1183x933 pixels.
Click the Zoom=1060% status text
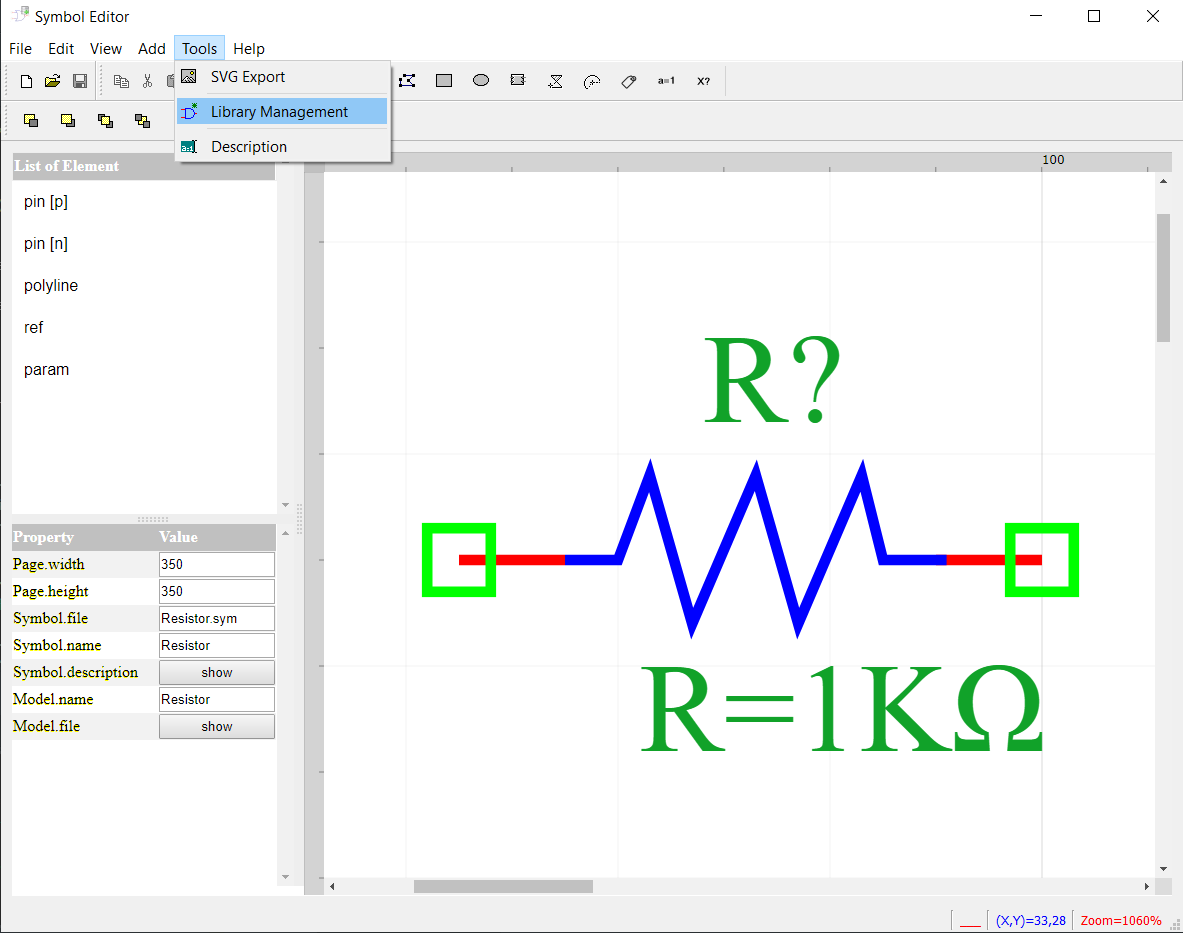(1120, 921)
